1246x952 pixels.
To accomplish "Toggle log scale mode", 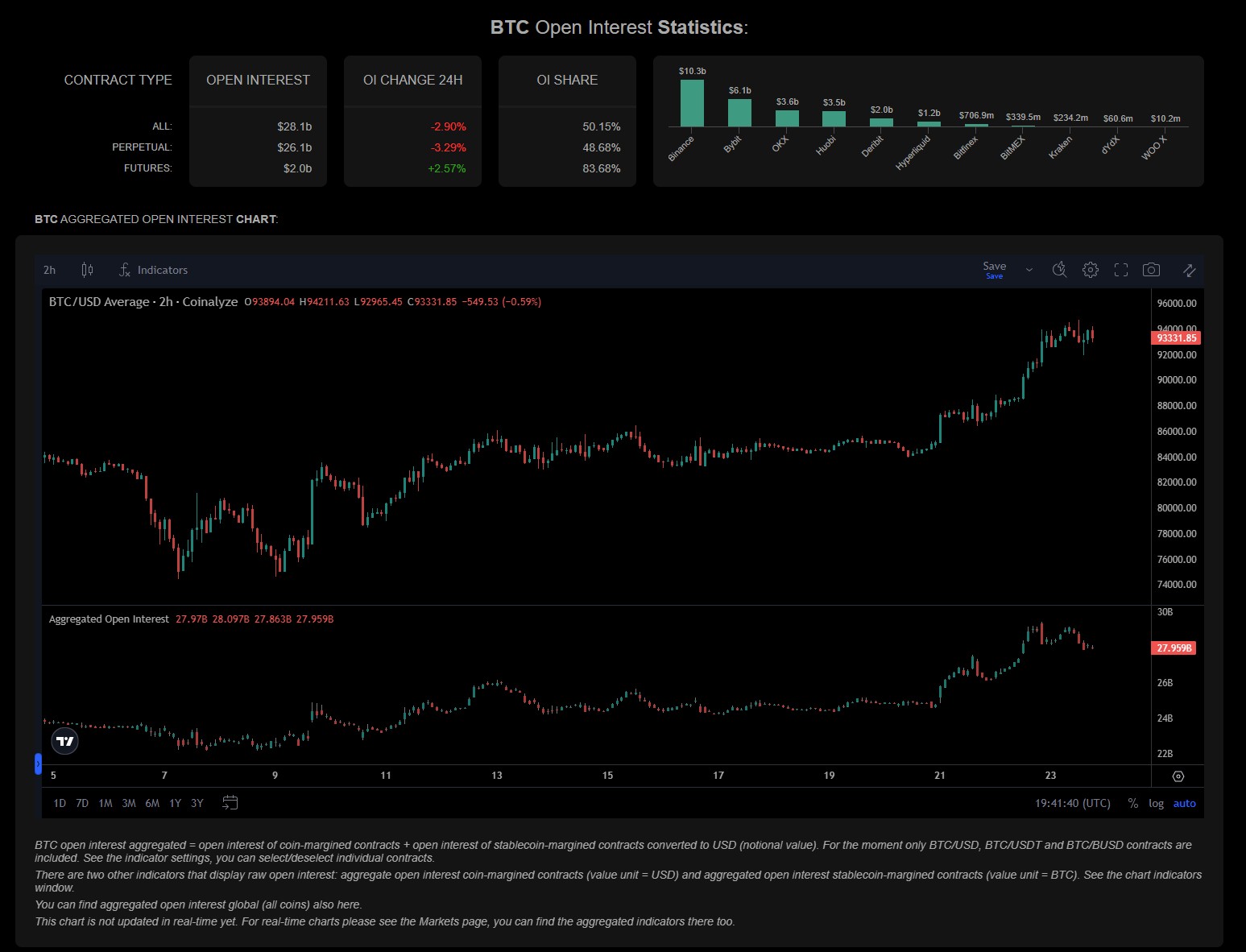I will pos(1156,803).
